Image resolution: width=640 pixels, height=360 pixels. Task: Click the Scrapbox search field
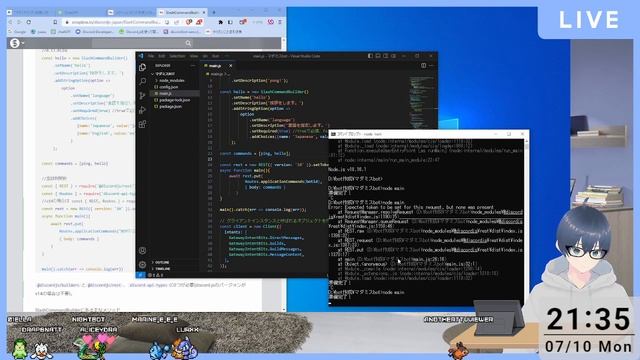[x=143, y=43]
